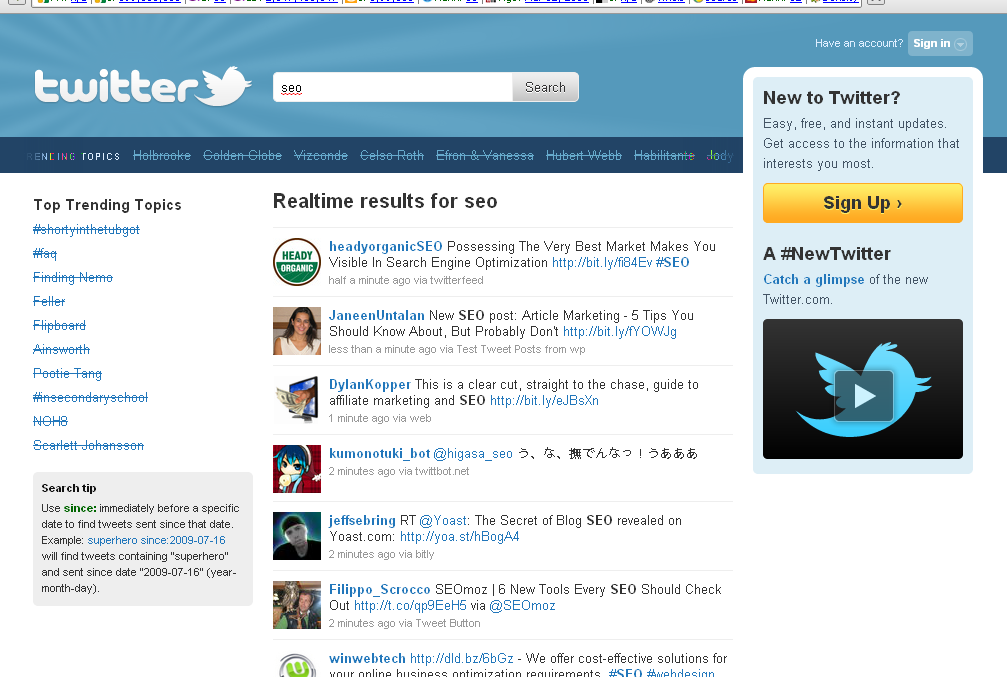Click Filippo_Scrocco's avatar

point(296,605)
